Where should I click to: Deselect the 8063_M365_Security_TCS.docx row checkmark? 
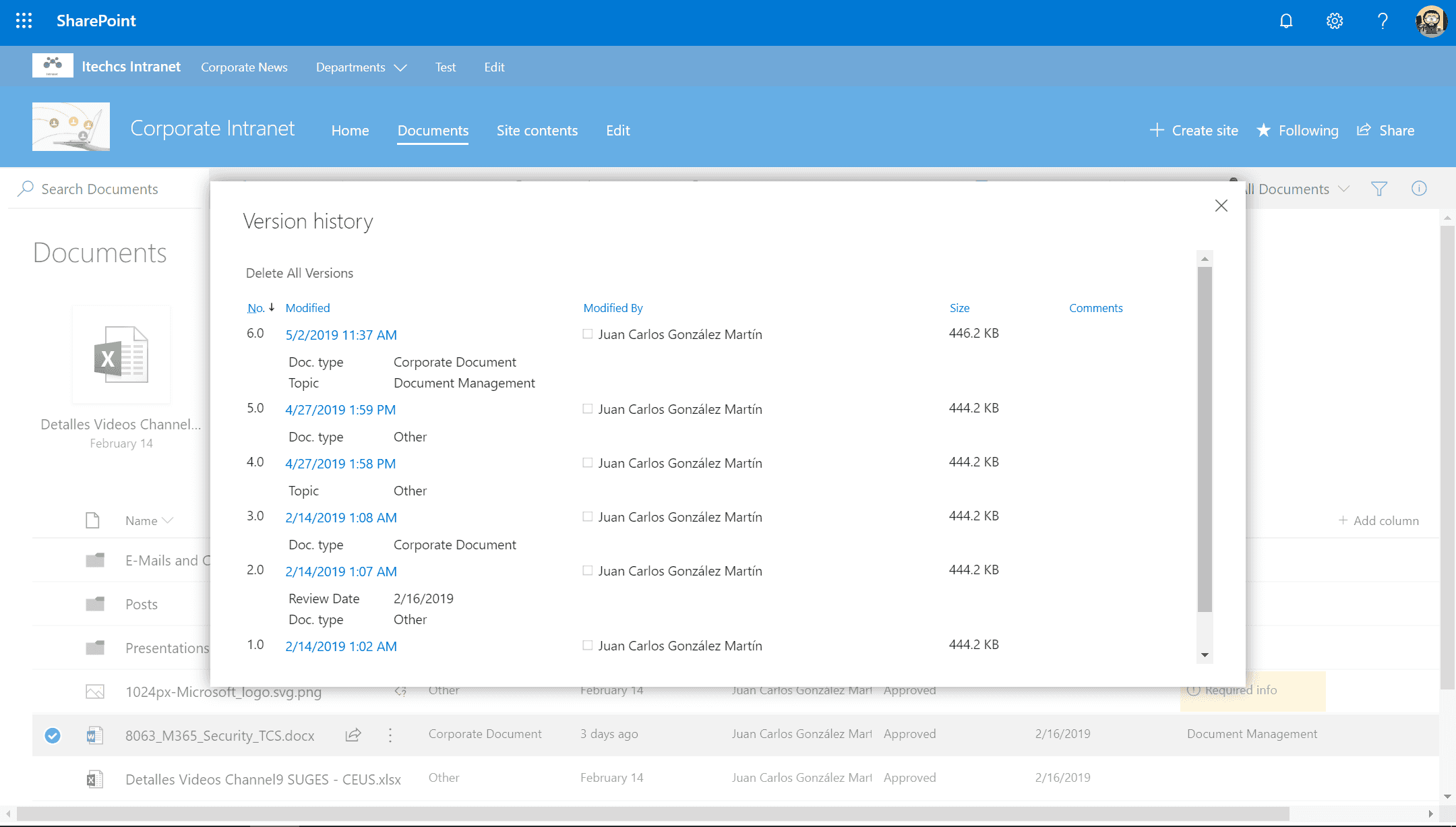[53, 735]
